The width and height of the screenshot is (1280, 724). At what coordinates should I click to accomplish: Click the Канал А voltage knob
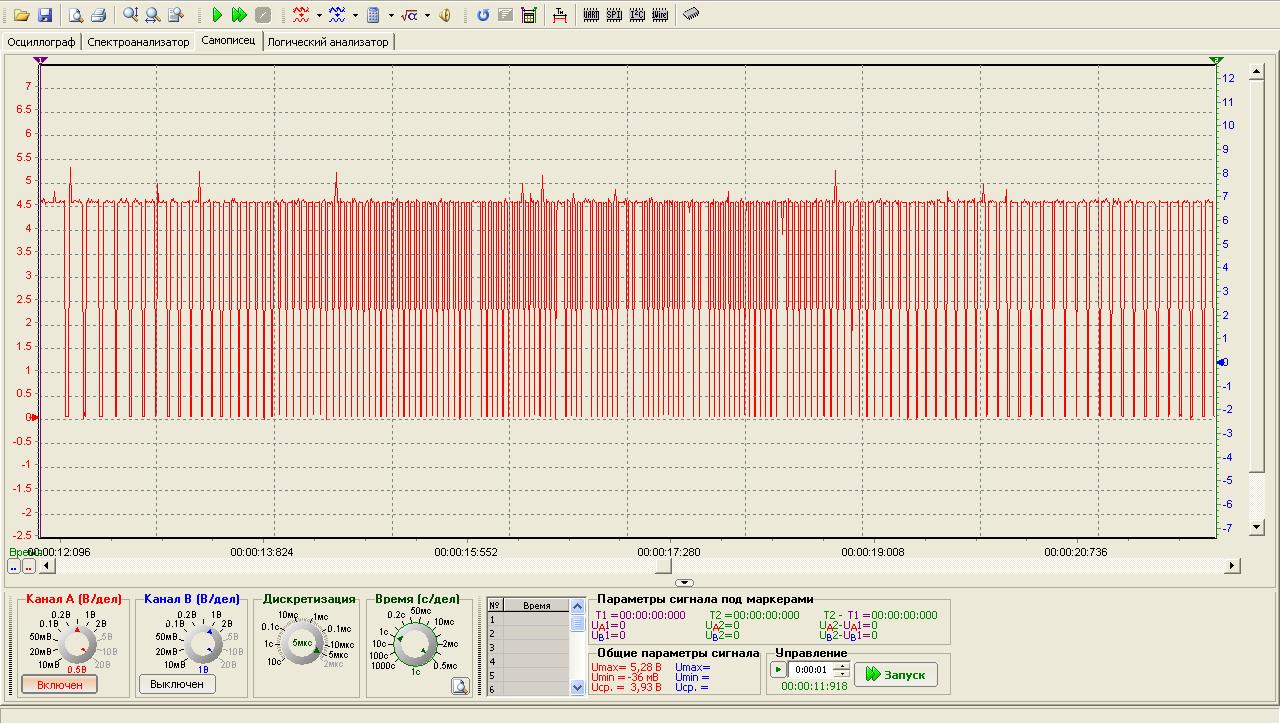78,645
